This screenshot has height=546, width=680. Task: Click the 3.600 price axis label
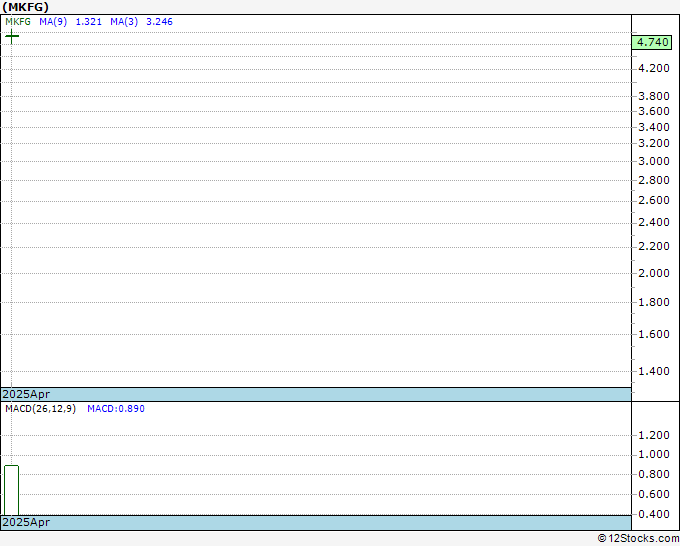[x=654, y=111]
